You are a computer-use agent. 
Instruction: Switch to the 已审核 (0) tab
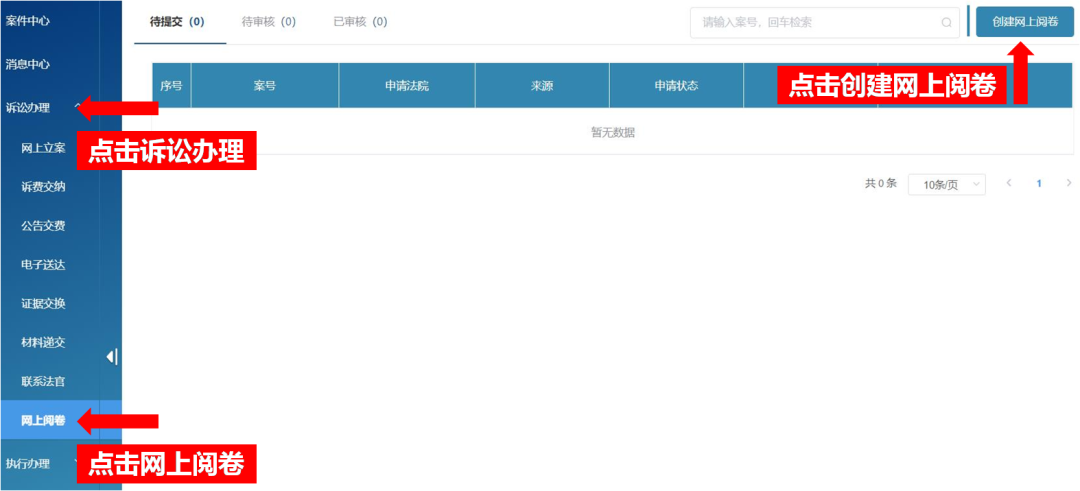tap(360, 22)
